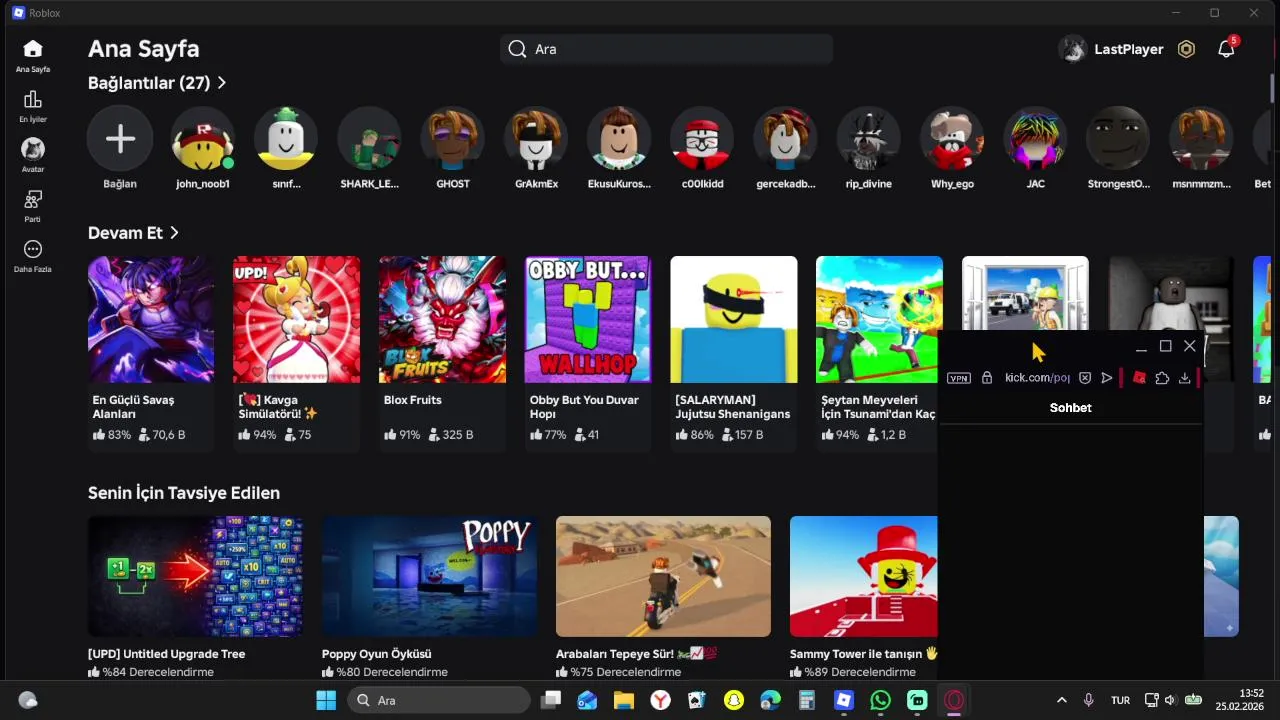
Task: Click the Roblox window vertical scrollbar
Action: pyautogui.click(x=1274, y=88)
